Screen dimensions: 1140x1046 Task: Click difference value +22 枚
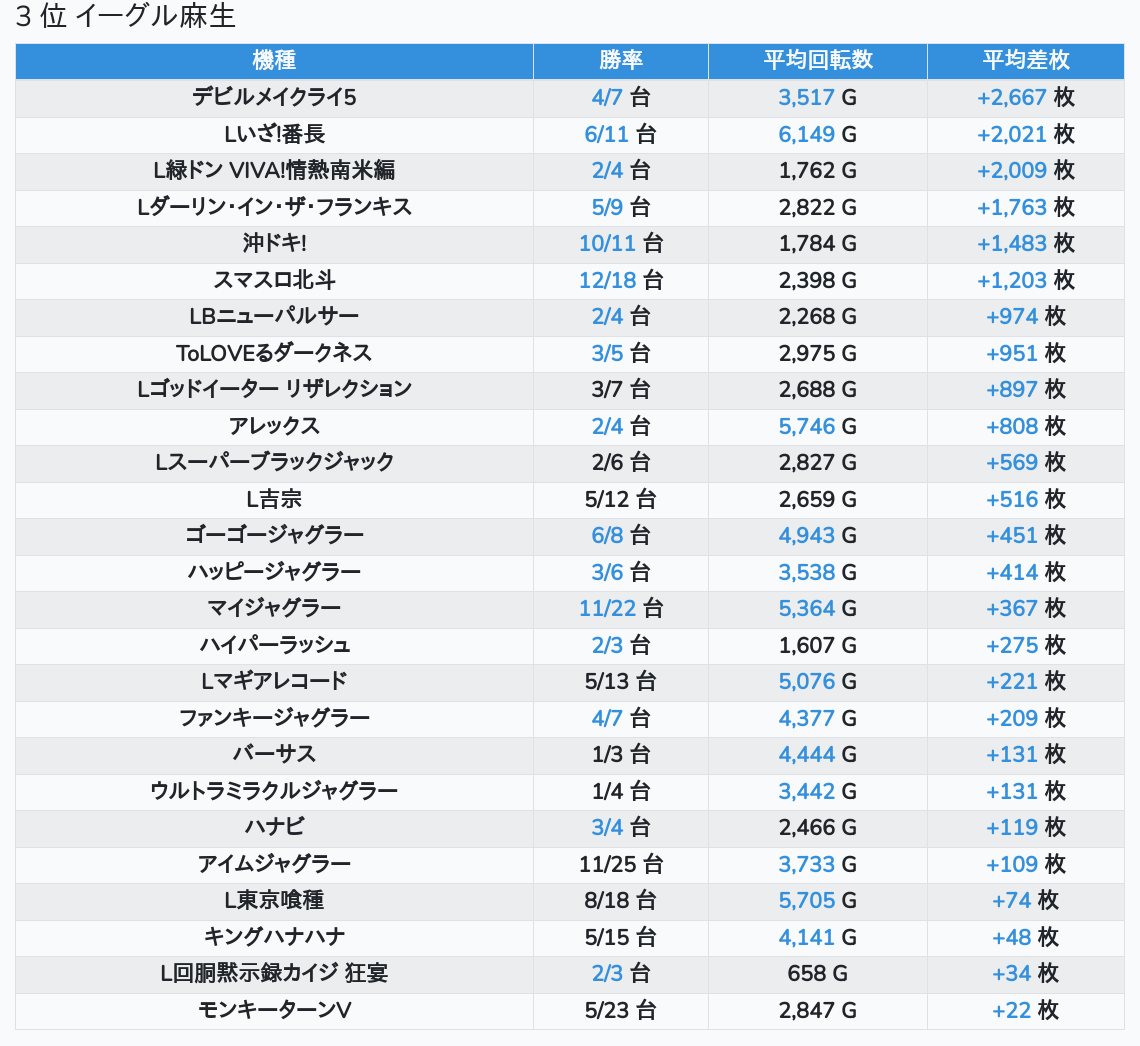click(x=1025, y=1010)
